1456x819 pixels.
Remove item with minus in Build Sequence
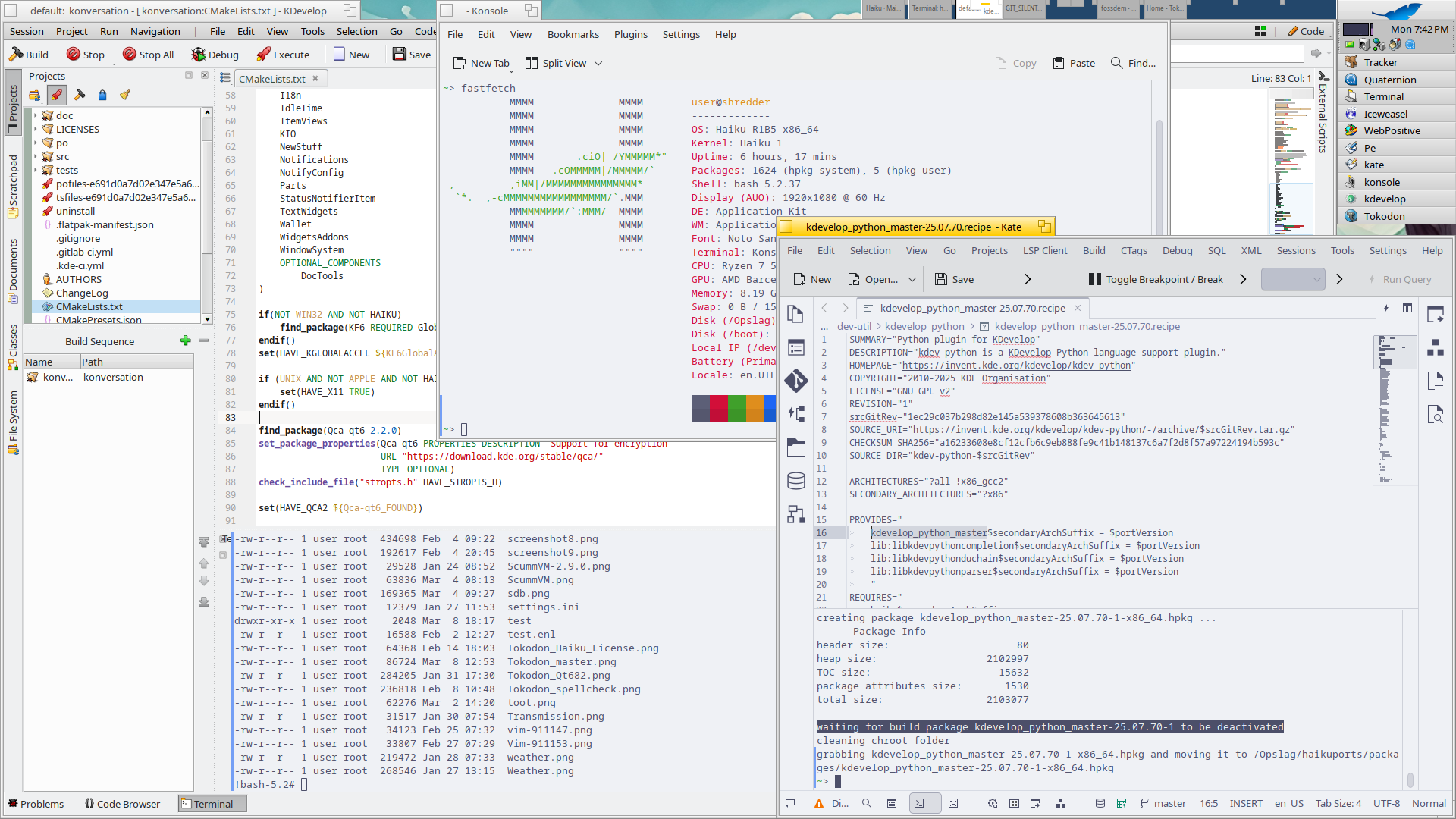pyautogui.click(x=204, y=340)
